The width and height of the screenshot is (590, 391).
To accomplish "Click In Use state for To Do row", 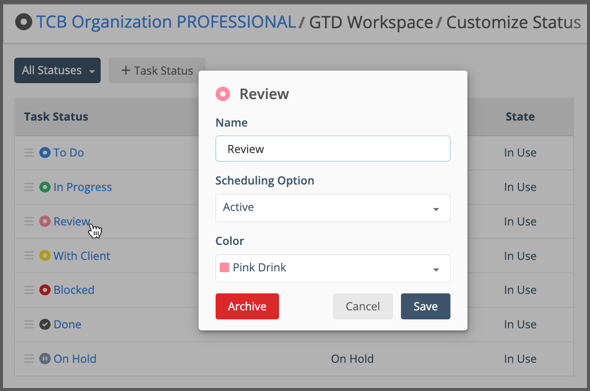I will coord(520,153).
